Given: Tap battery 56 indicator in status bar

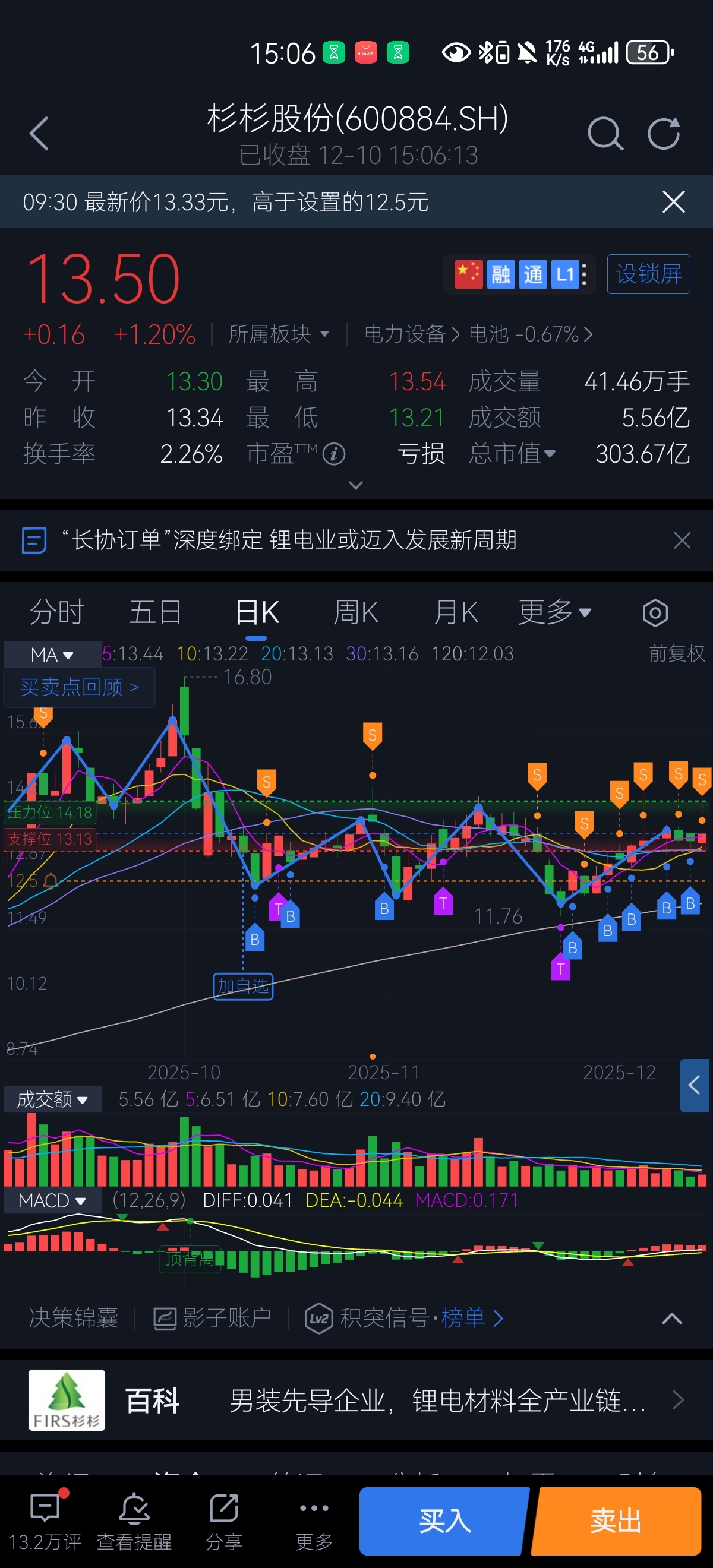Looking at the screenshot, I should pos(649,53).
